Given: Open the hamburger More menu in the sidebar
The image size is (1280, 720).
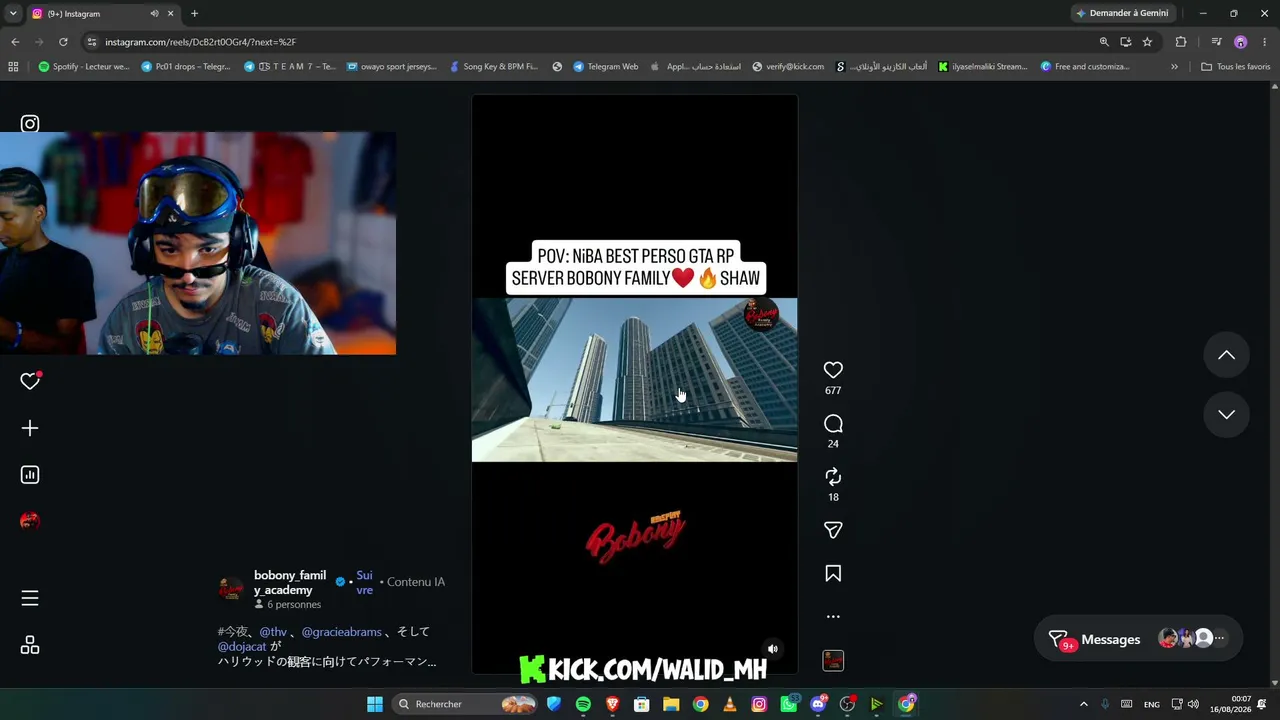Looking at the screenshot, I should (30, 598).
